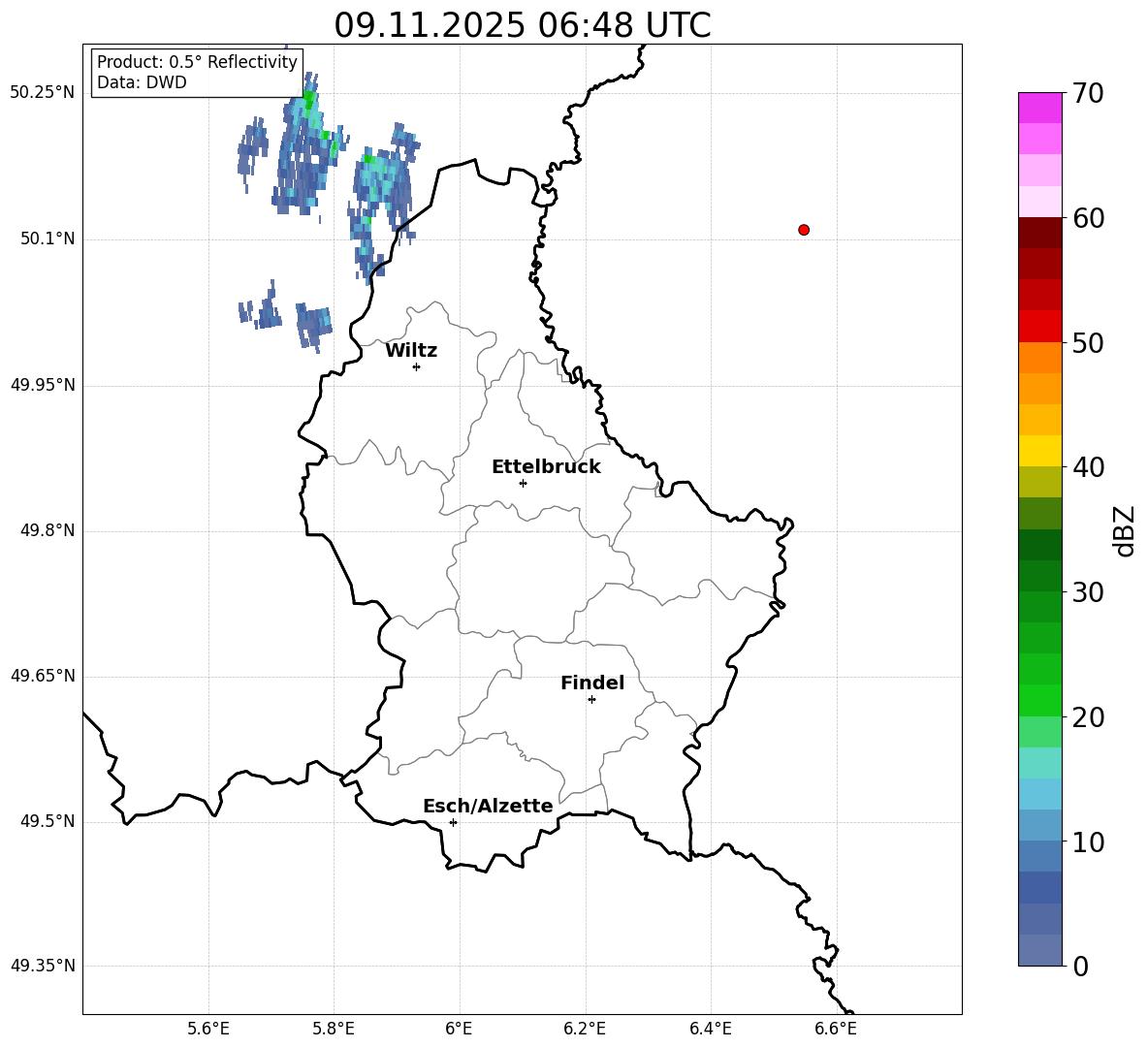Screen dimensions: 1148x1048
Task: Click the dark maroon colorbar swatch below 60
Action: click(x=1040, y=233)
